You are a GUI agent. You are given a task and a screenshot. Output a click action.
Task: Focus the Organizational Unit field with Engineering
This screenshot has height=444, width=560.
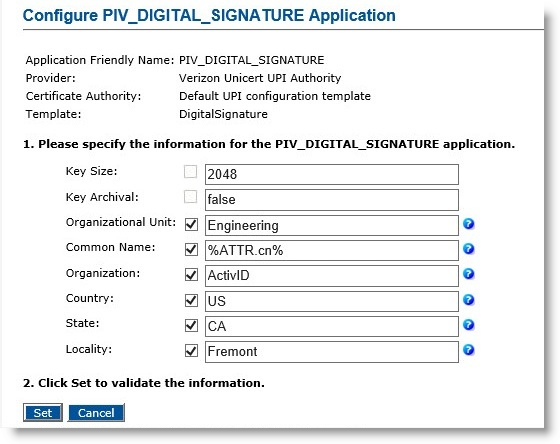click(x=332, y=225)
